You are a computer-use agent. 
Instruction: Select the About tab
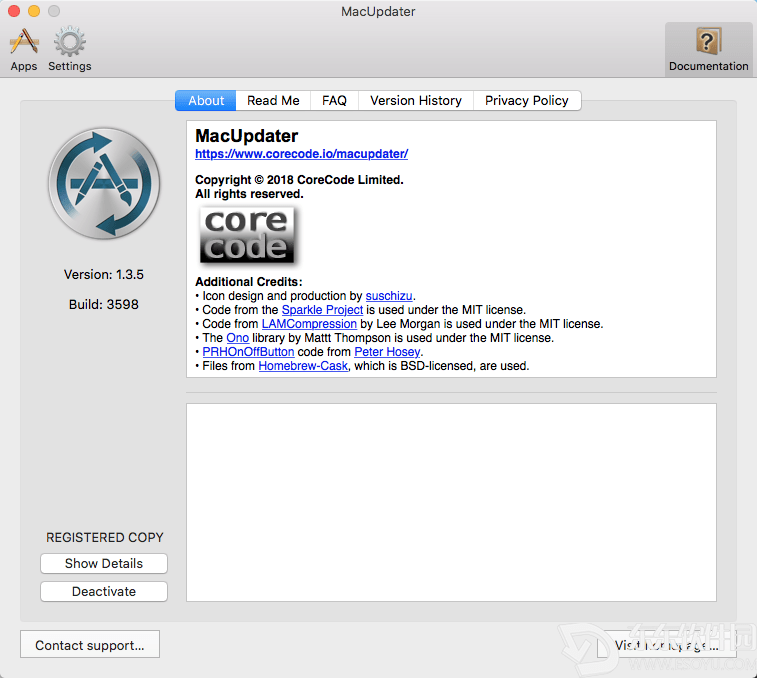[206, 100]
